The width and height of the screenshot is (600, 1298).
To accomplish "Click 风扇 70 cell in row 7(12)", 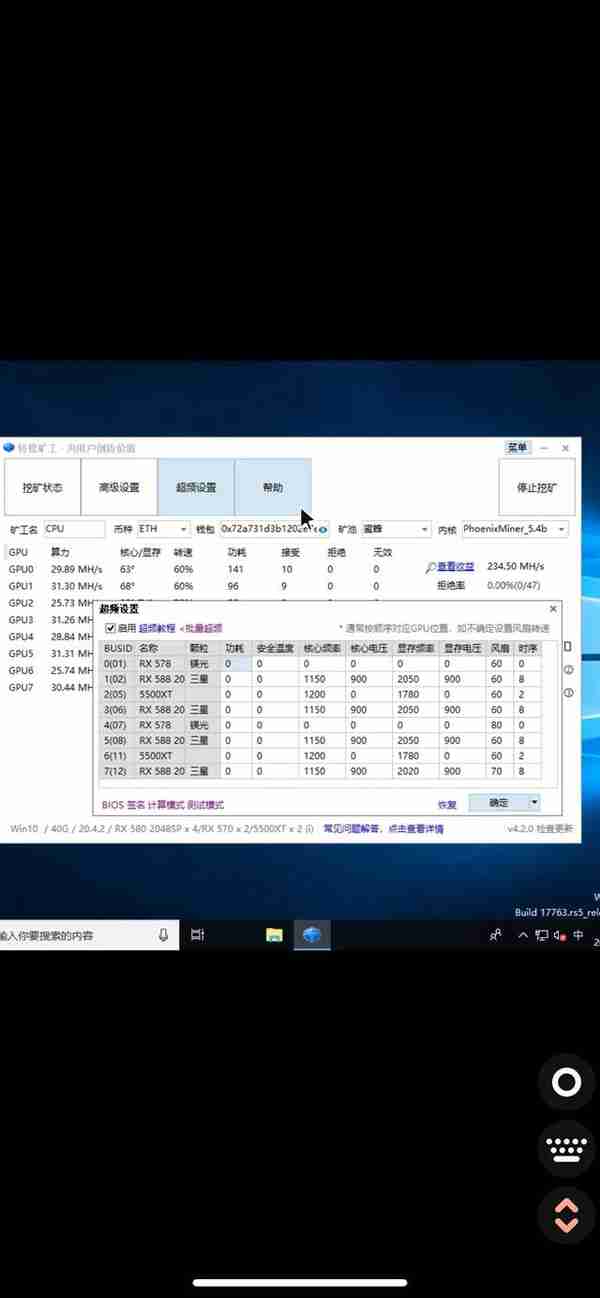I will click(501, 772).
